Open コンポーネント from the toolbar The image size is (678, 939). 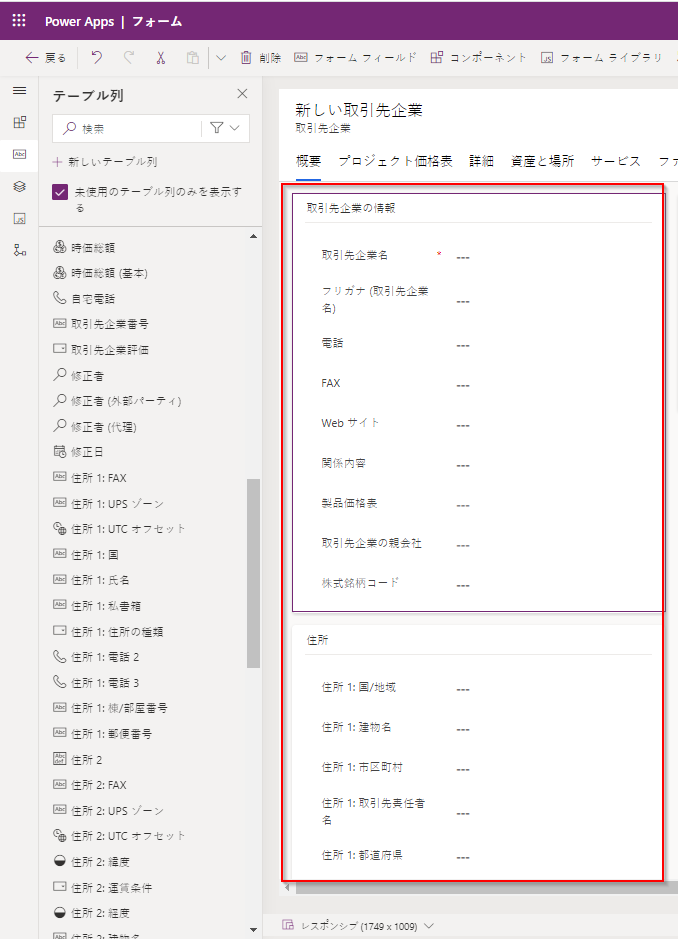(478, 57)
